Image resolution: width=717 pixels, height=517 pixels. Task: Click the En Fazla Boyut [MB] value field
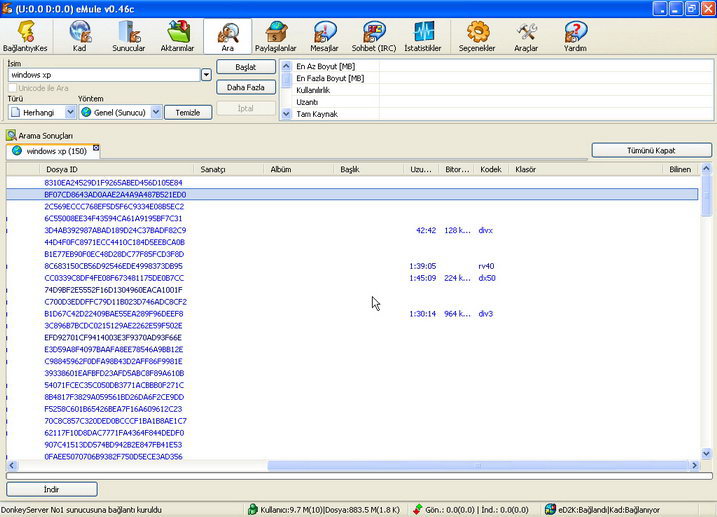tap(545, 78)
